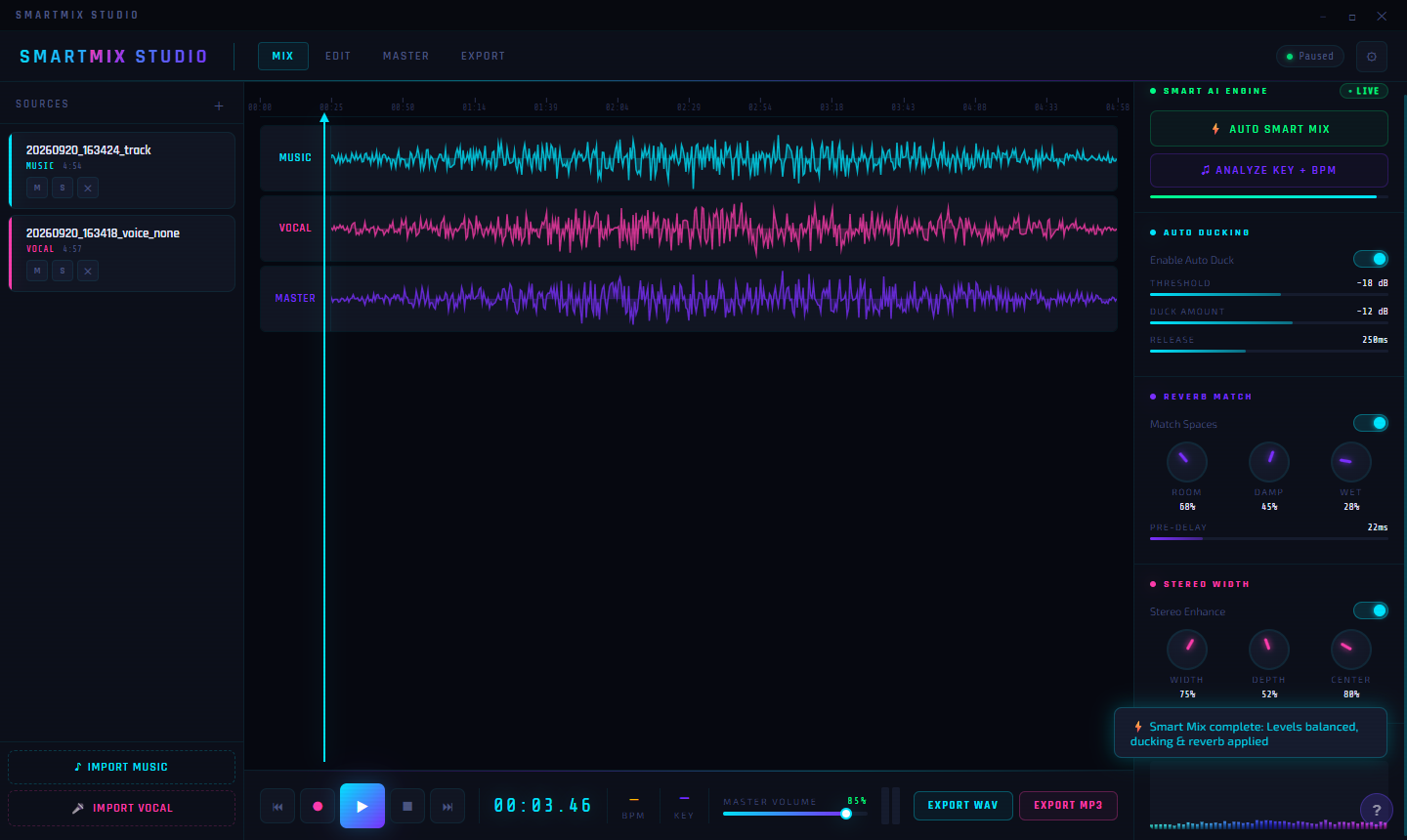Adjust the Pre-Delay slider
Screen dimensions: 1407x840
(x=1269, y=538)
